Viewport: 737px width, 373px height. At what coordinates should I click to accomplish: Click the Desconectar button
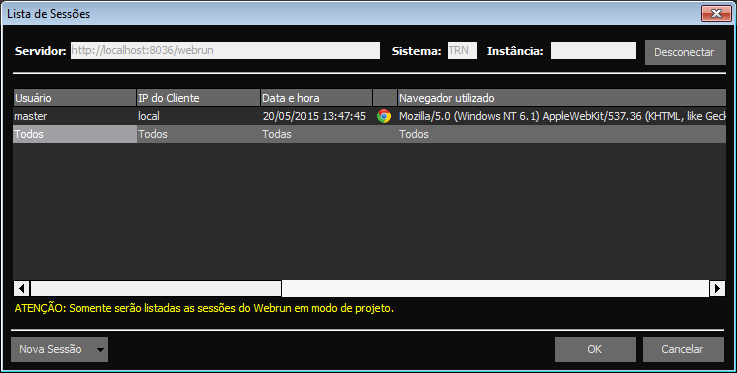pyautogui.click(x=685, y=52)
